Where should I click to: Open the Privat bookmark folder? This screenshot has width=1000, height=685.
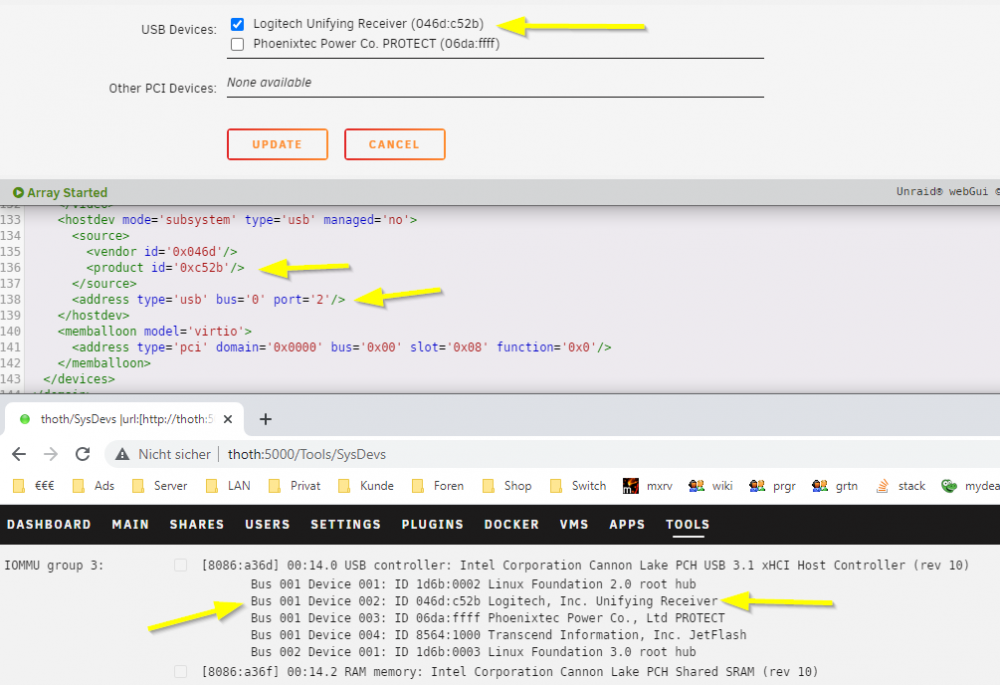(x=294, y=486)
